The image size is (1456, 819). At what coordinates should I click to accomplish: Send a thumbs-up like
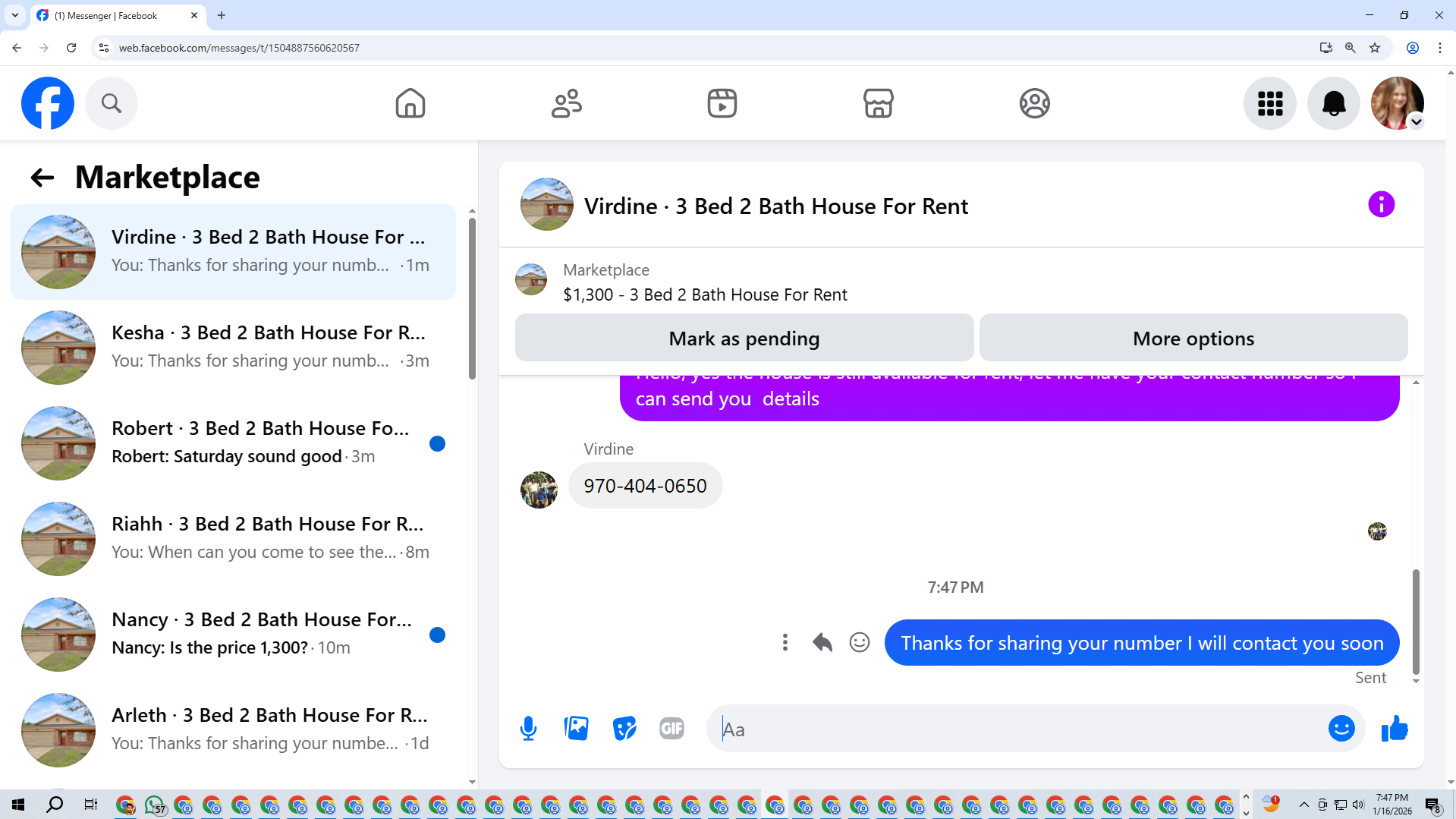[1395, 729]
